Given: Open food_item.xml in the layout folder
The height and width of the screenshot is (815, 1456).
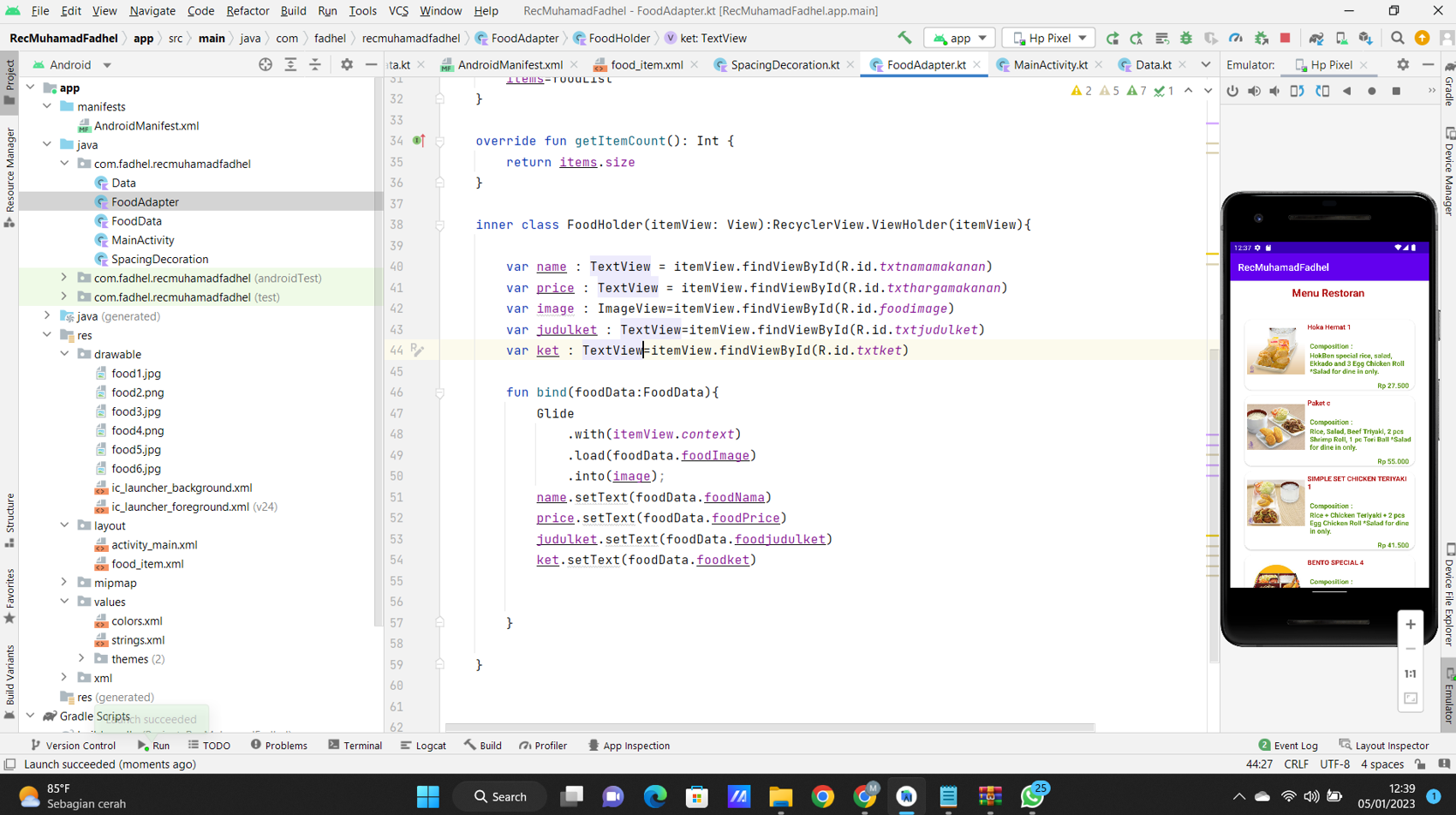Looking at the screenshot, I should point(147,564).
